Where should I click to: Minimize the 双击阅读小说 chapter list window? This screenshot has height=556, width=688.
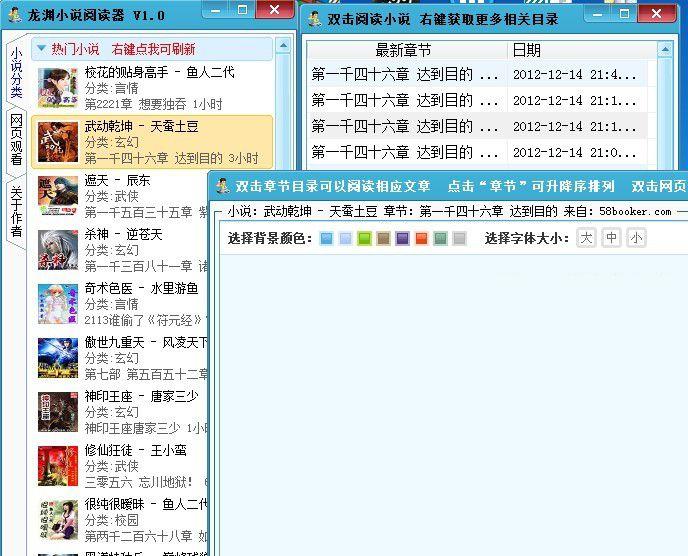click(x=598, y=14)
